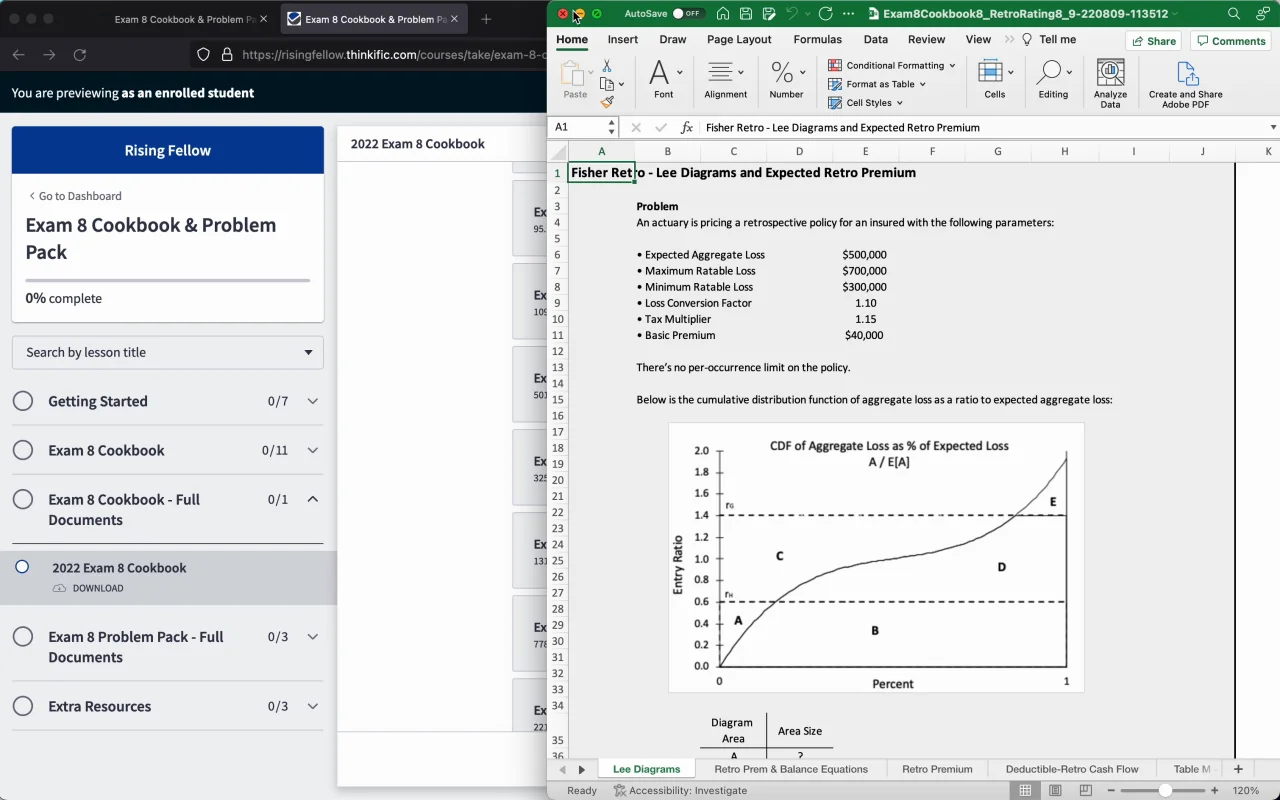Click the Analyze Data icon
Image resolution: width=1280 pixels, height=800 pixels.
point(1110,82)
